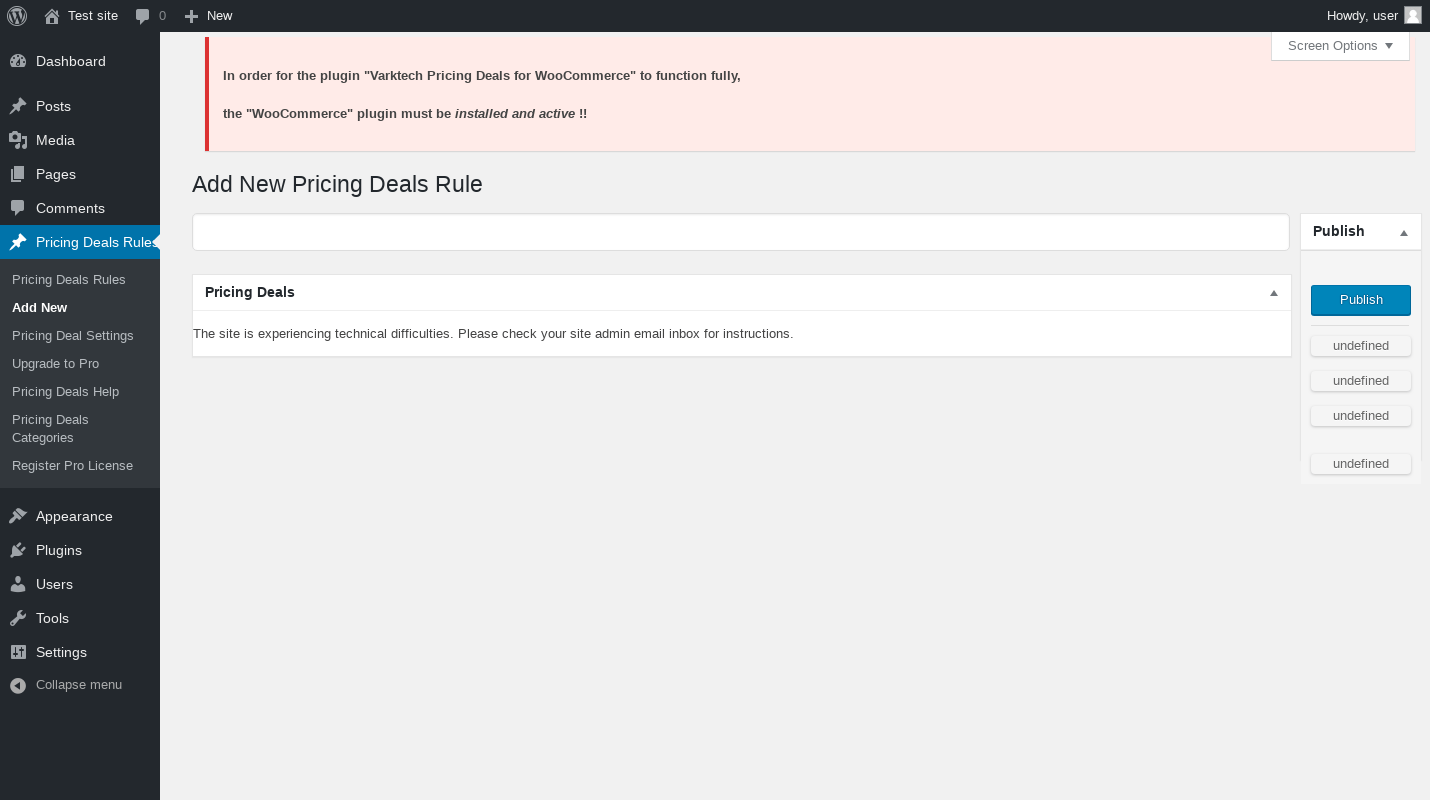Open Plugins menu label

click(59, 550)
